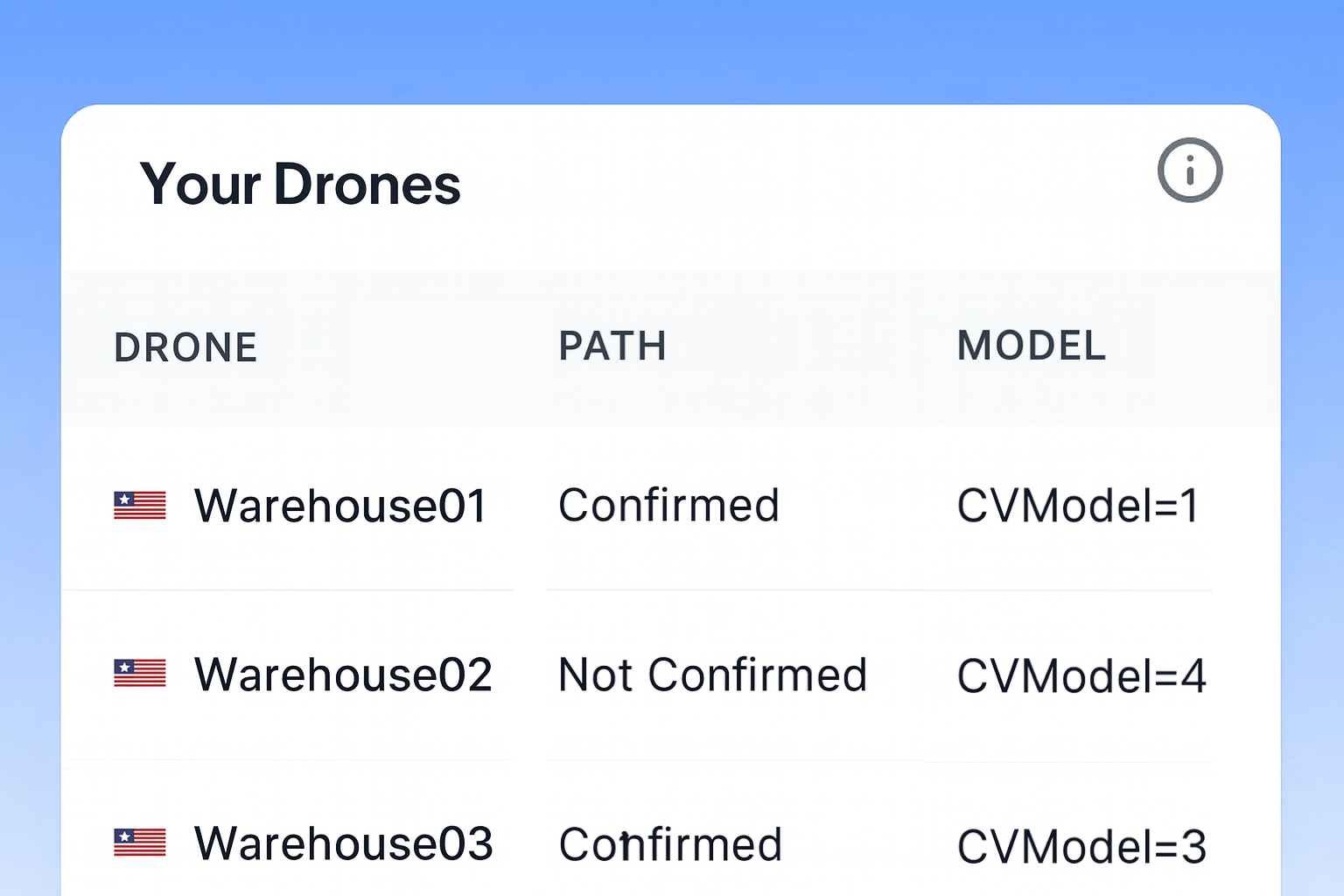
Task: Click the flag icon next to Warehouse02
Action: pos(140,674)
